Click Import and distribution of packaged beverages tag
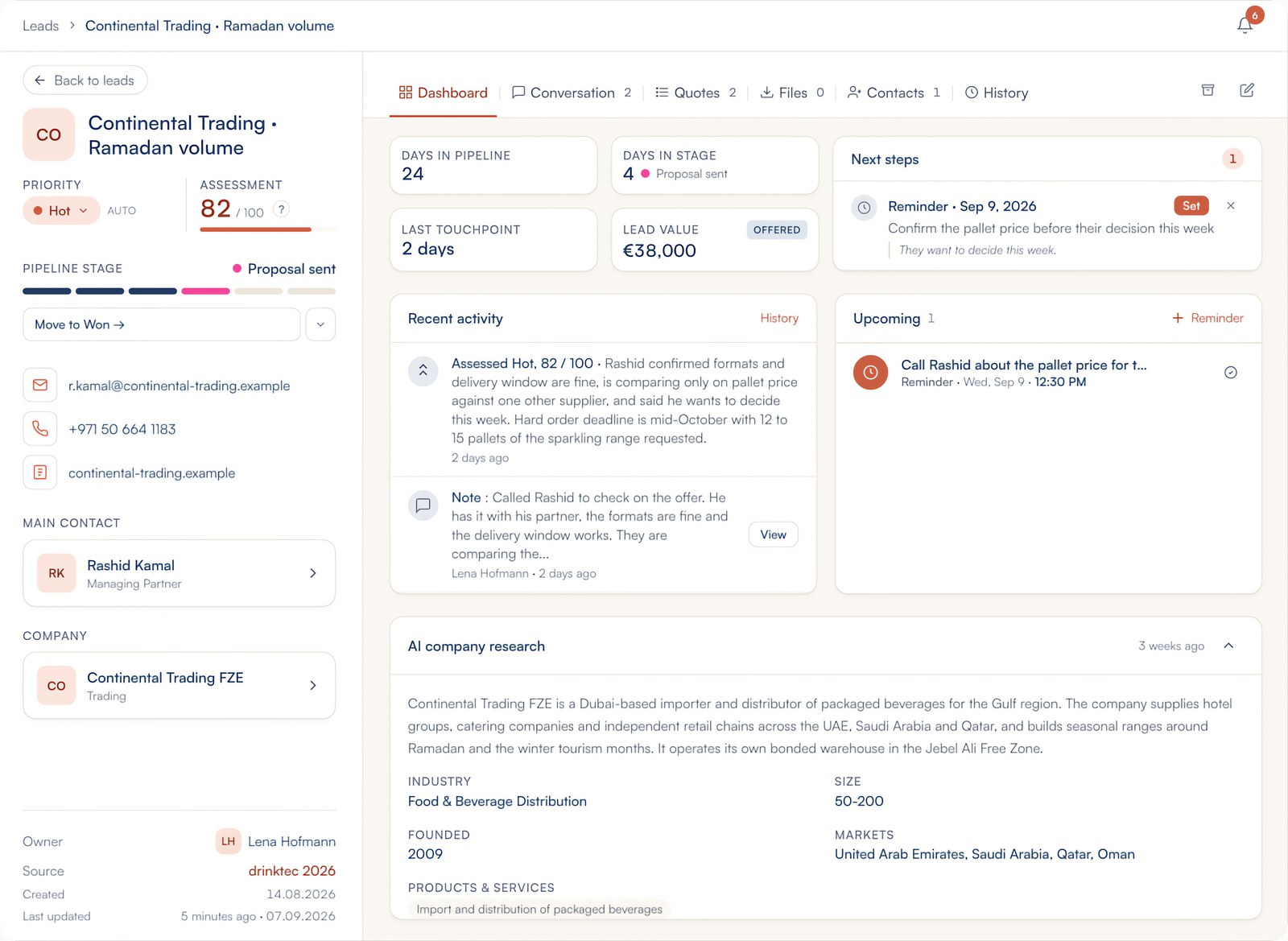This screenshot has height=941, width=1288. point(539,909)
